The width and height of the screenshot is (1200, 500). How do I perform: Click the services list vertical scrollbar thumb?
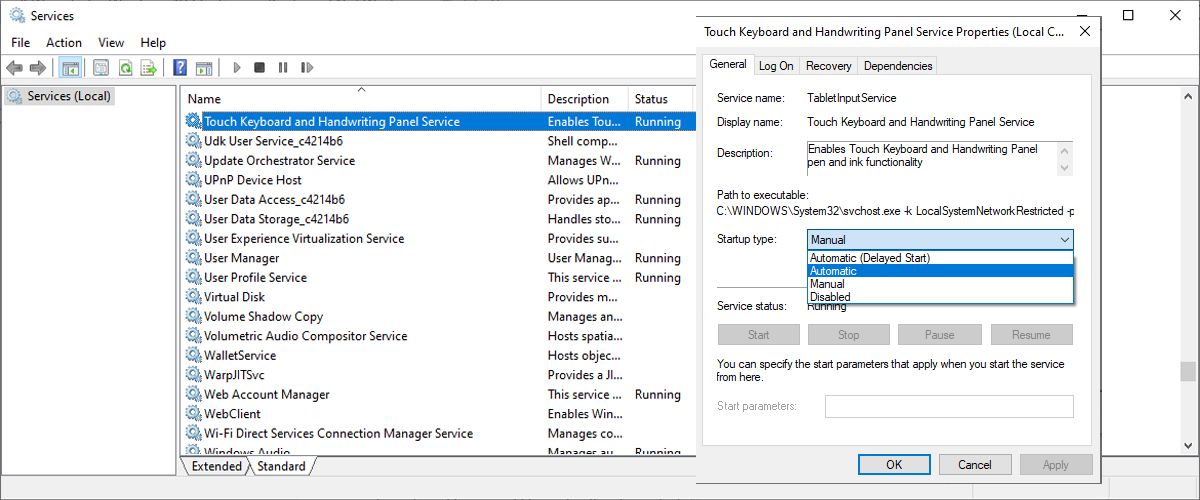click(x=1187, y=371)
